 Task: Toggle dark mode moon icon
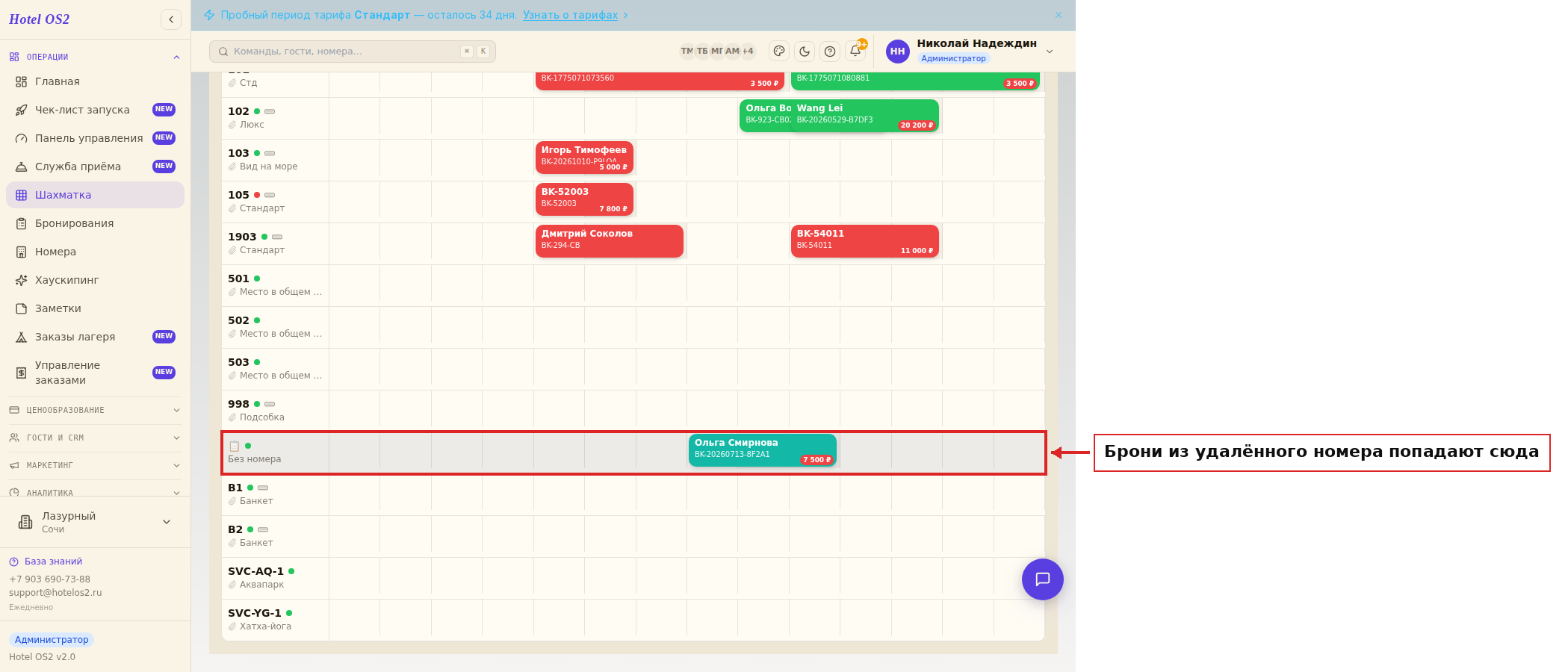(805, 52)
